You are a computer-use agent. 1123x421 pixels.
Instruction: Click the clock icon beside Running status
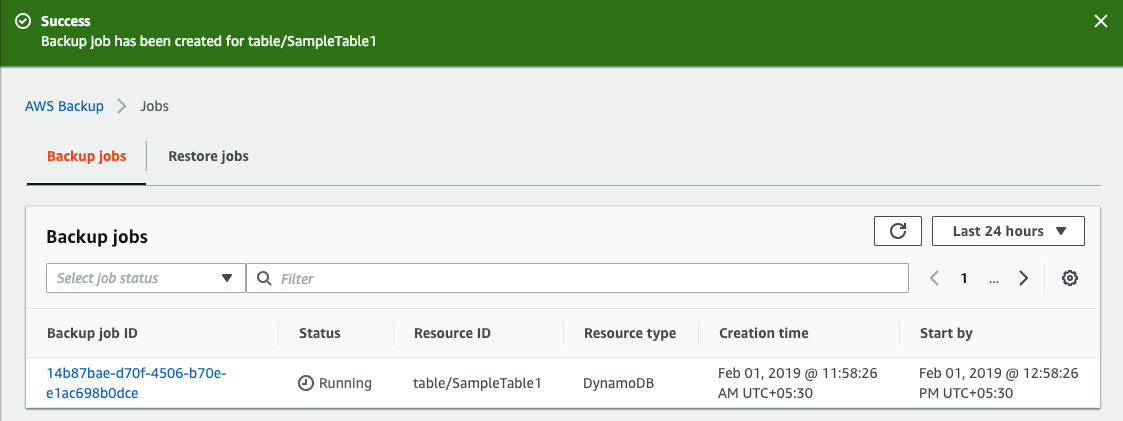click(x=306, y=383)
